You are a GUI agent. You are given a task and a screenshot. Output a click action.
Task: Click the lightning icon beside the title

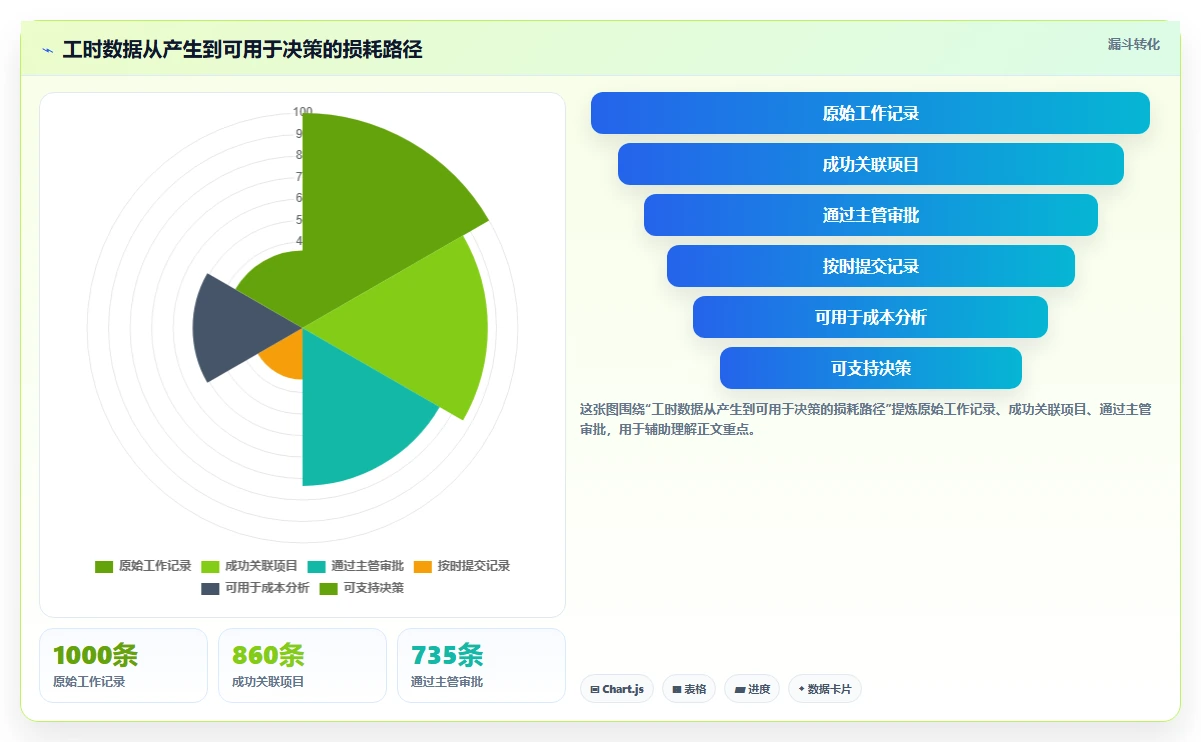coord(47,50)
